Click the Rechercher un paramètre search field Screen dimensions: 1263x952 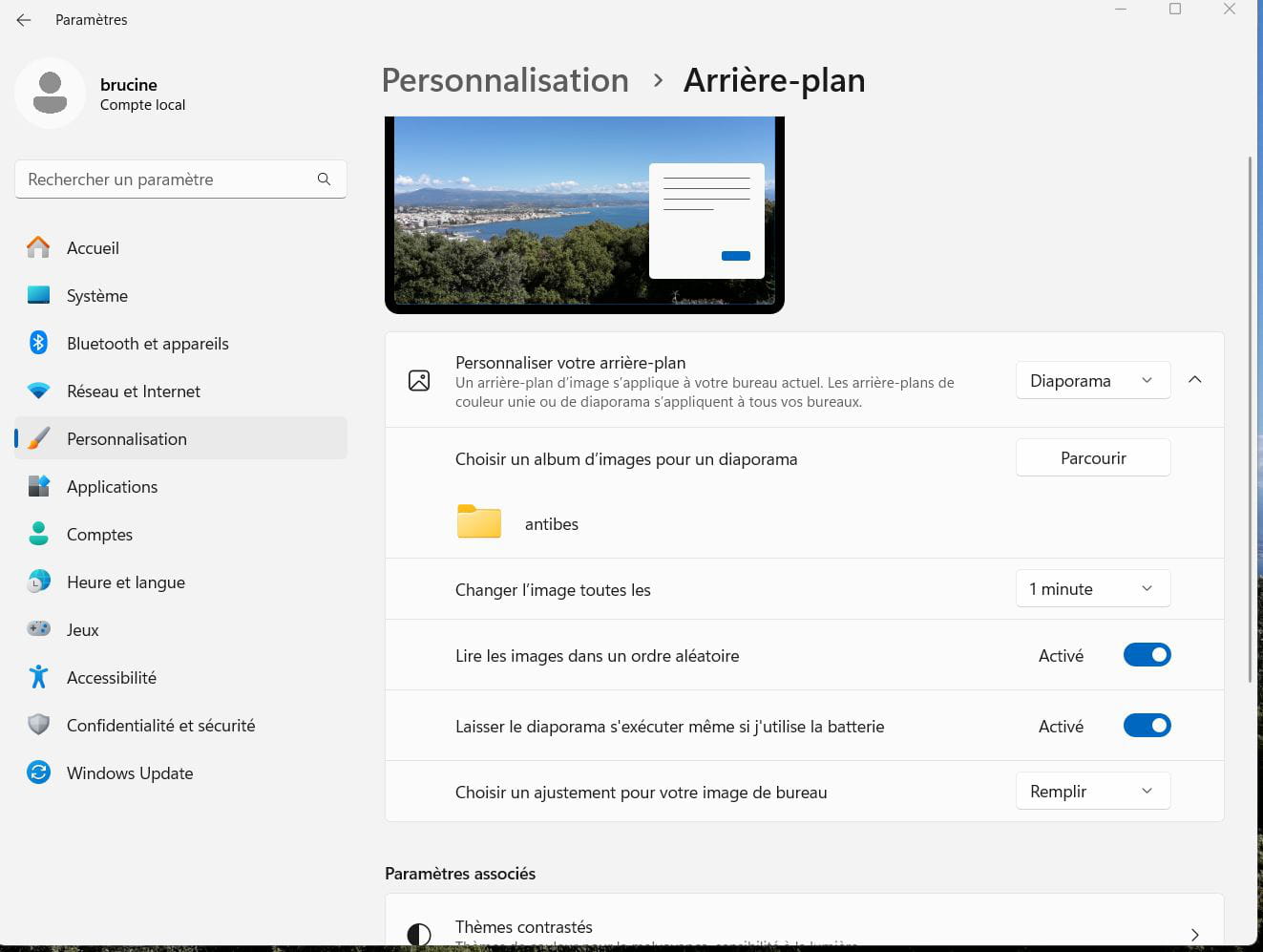[167, 180]
